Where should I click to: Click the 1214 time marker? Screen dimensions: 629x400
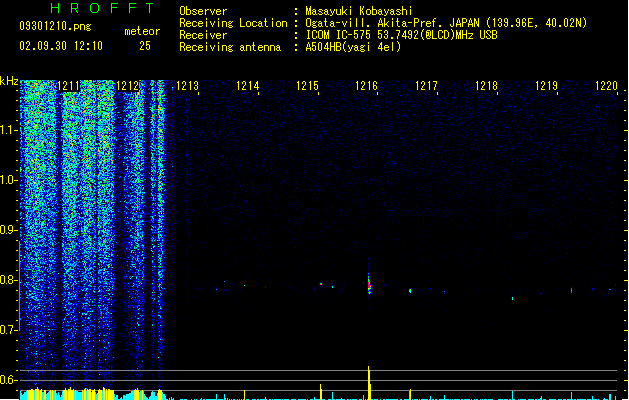(248, 86)
